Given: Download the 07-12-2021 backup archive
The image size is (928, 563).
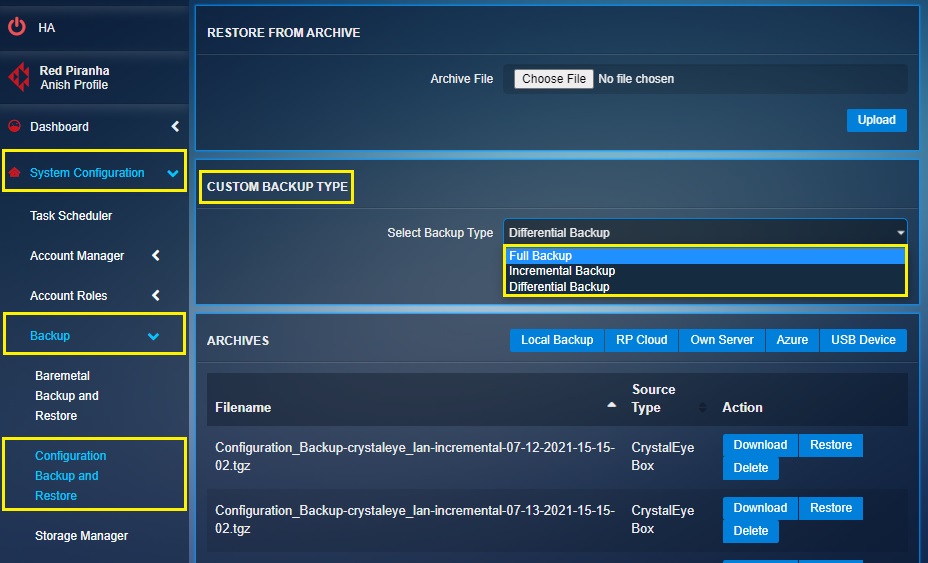Looking at the screenshot, I should [x=760, y=445].
